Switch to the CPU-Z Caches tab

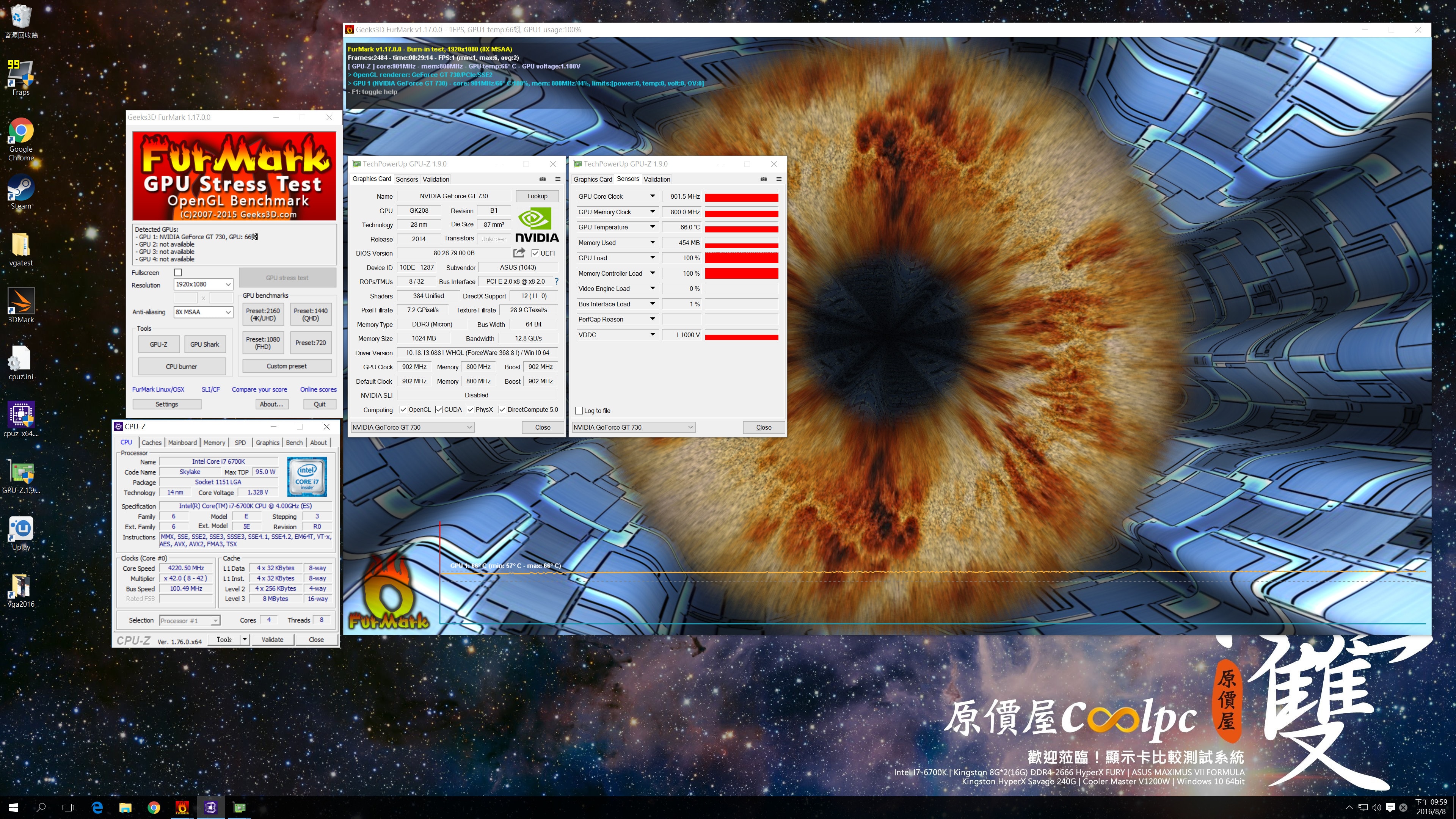[152, 442]
